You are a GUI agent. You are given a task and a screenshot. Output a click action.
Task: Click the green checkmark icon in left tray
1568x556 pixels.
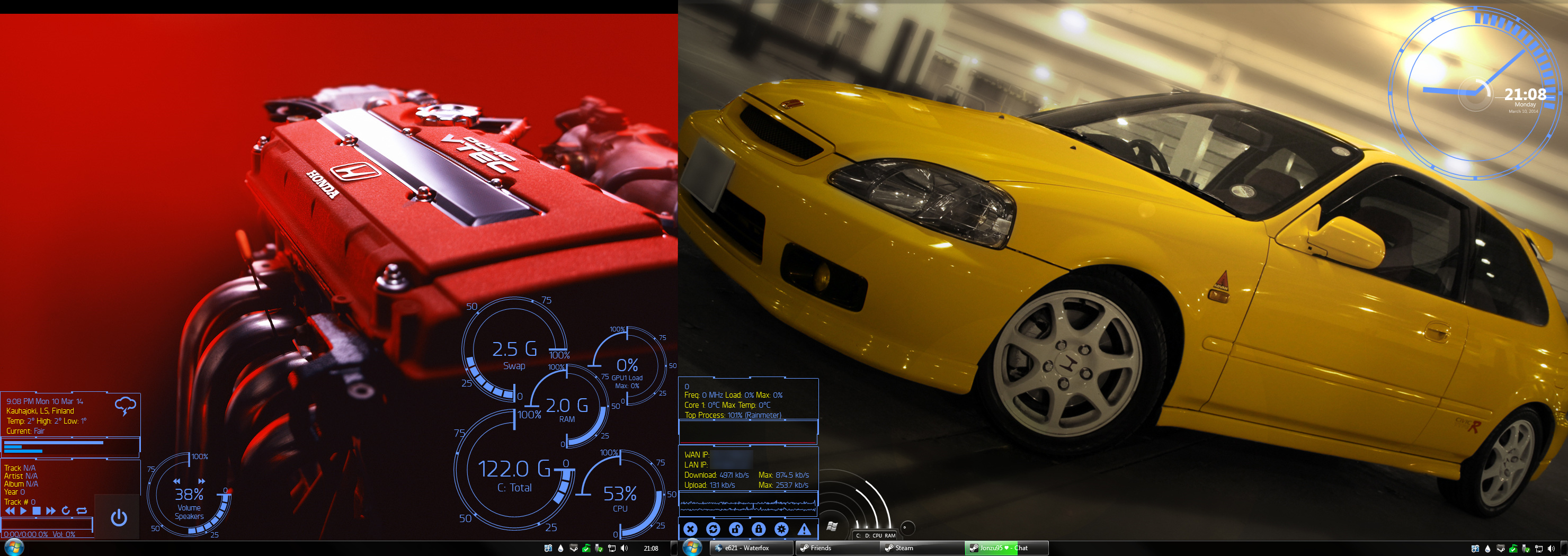[586, 548]
